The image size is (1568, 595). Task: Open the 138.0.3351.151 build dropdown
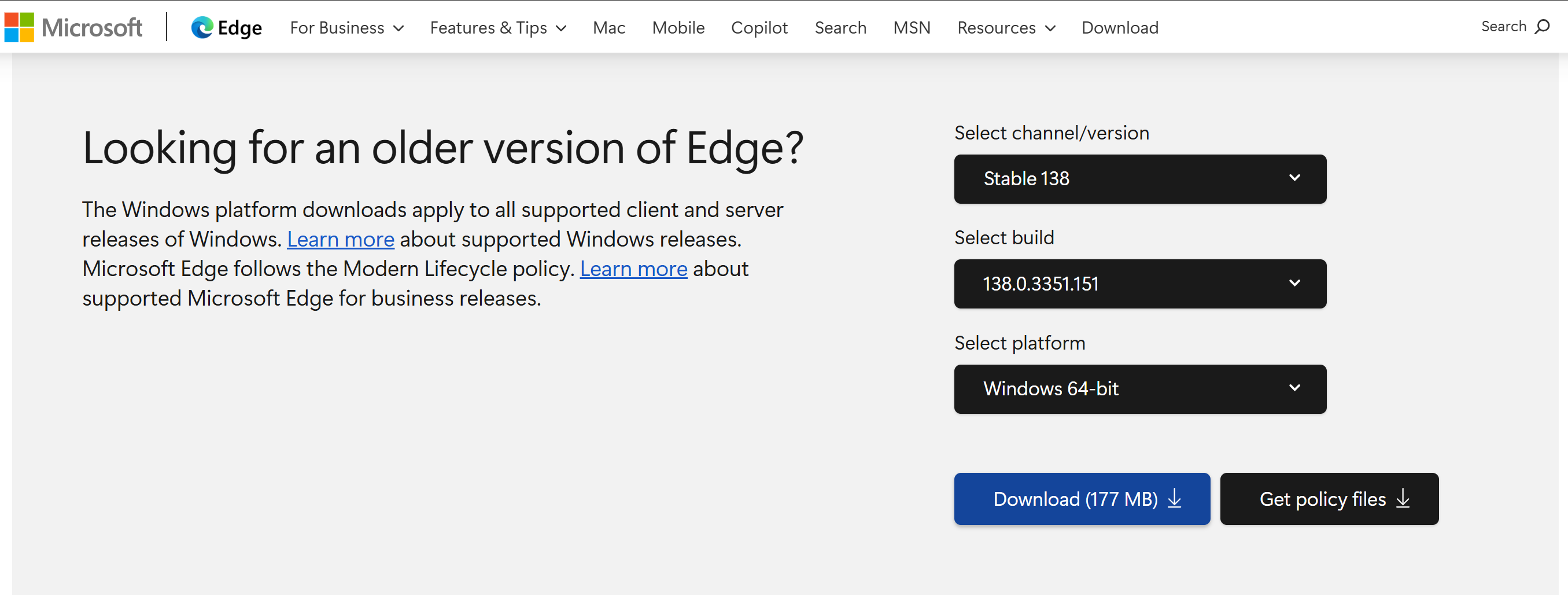tap(1139, 284)
